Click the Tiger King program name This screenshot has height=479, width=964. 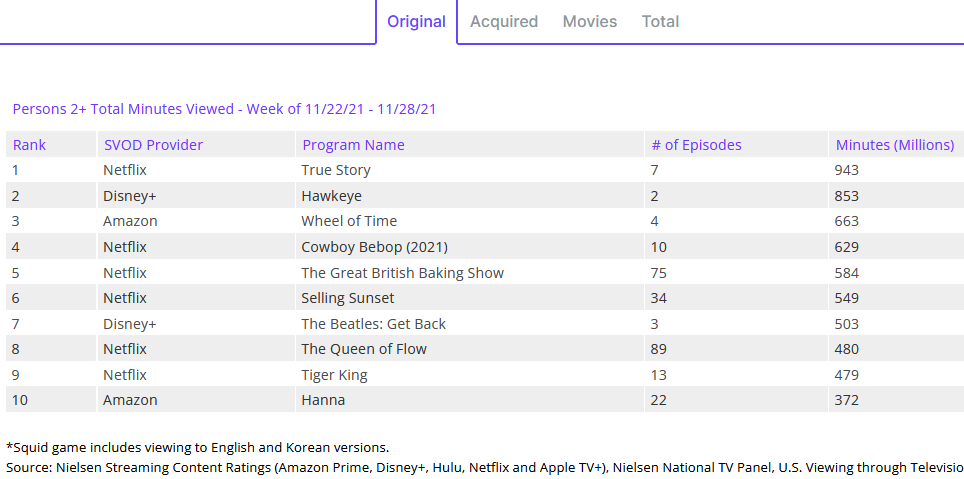point(334,375)
